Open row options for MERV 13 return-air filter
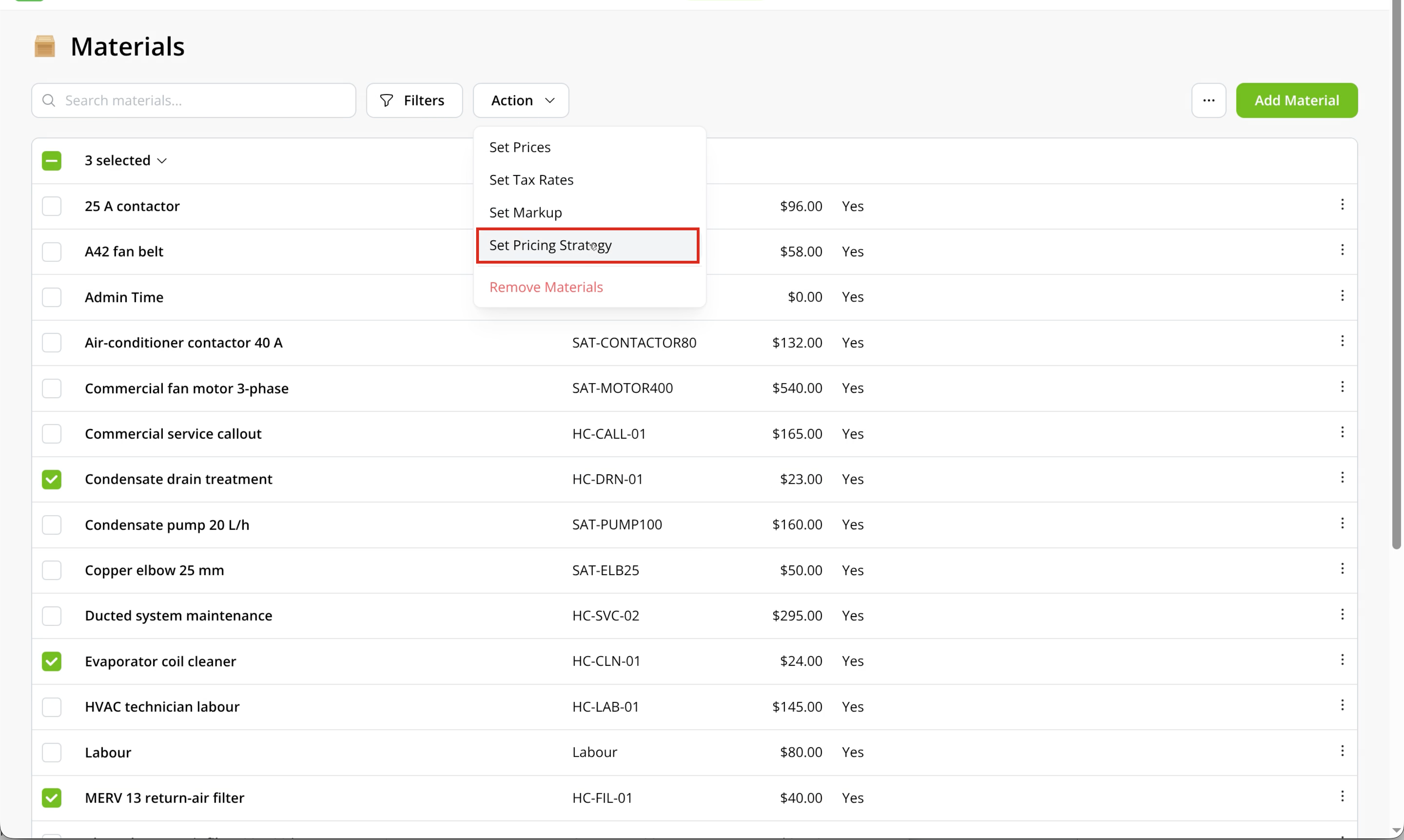This screenshot has width=1404, height=840. (x=1342, y=797)
